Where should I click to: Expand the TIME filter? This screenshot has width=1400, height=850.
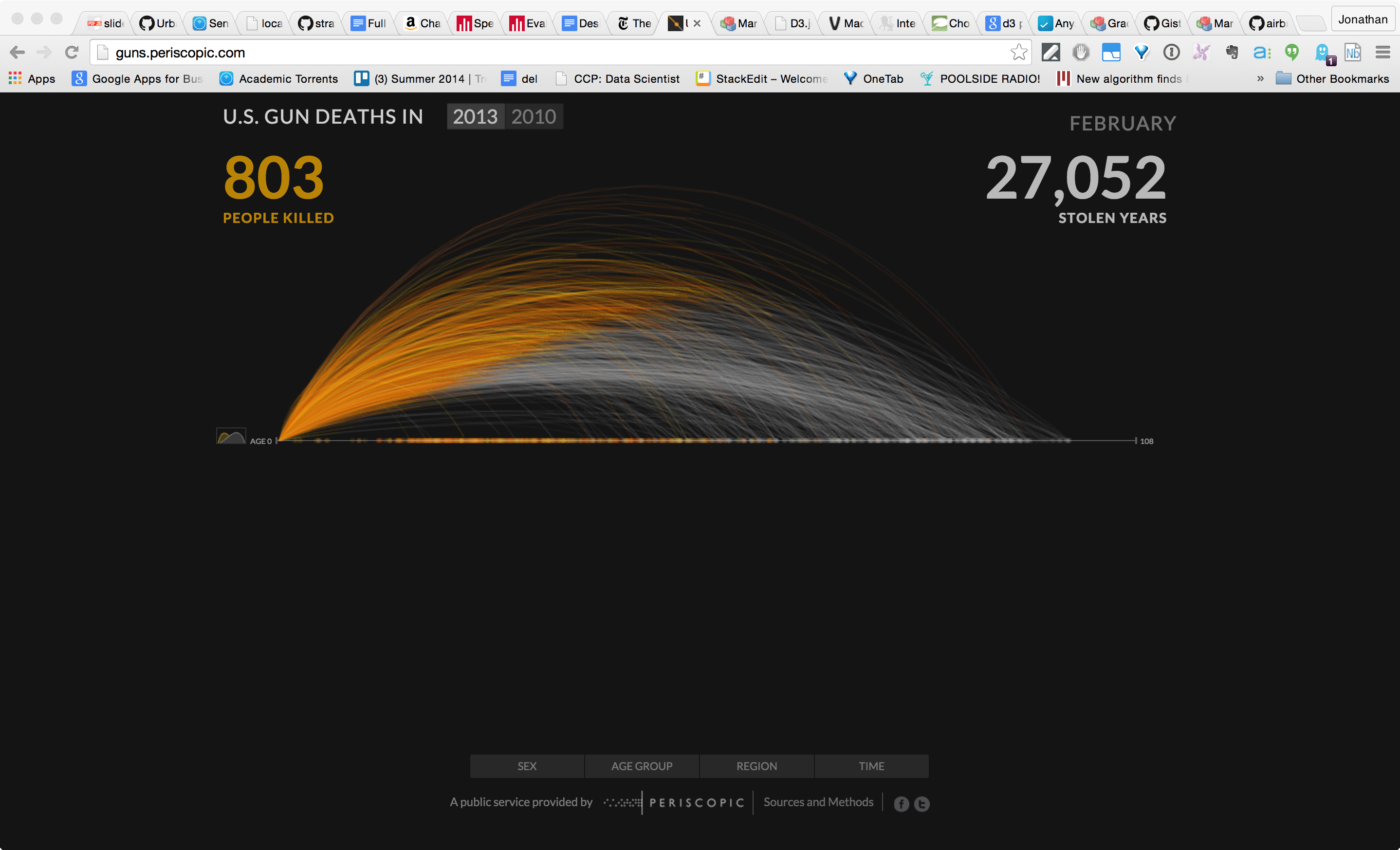871,766
